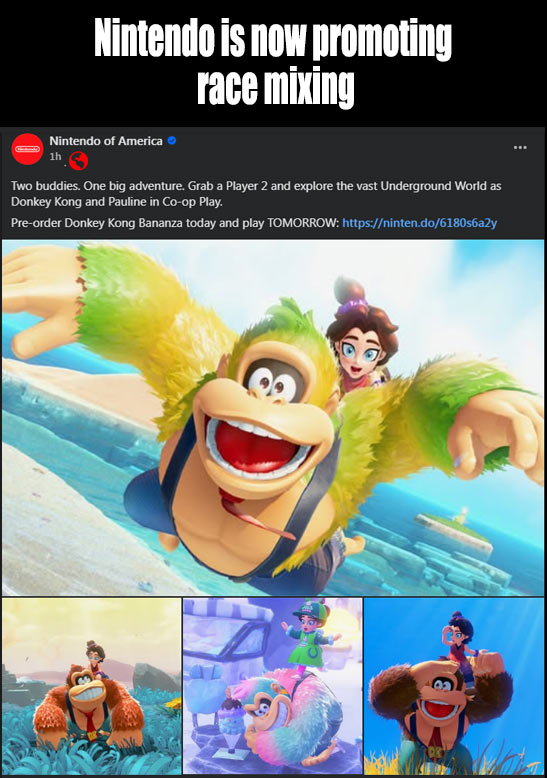Open the ninten.do/6180s6a2y link
Image resolution: width=547 pixels, height=778 pixels.
point(419,223)
